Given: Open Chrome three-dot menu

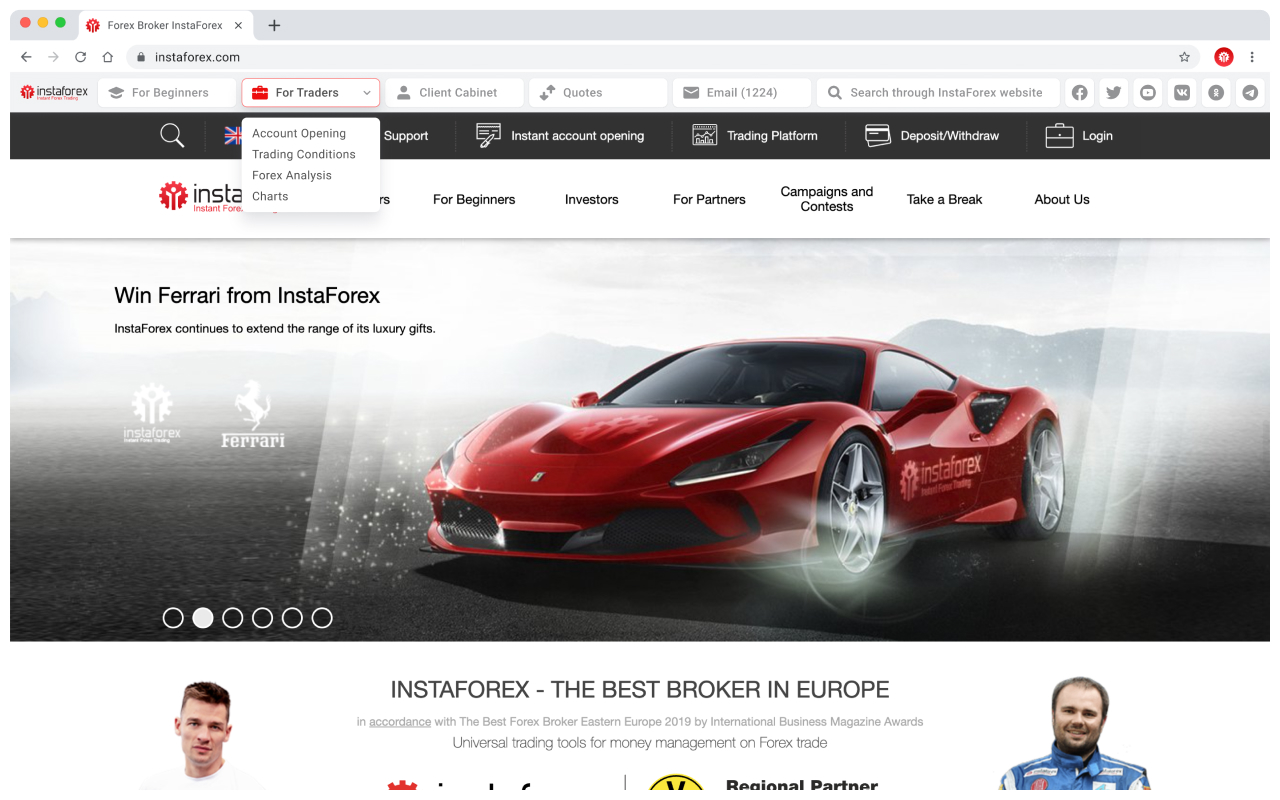Looking at the screenshot, I should (1252, 57).
